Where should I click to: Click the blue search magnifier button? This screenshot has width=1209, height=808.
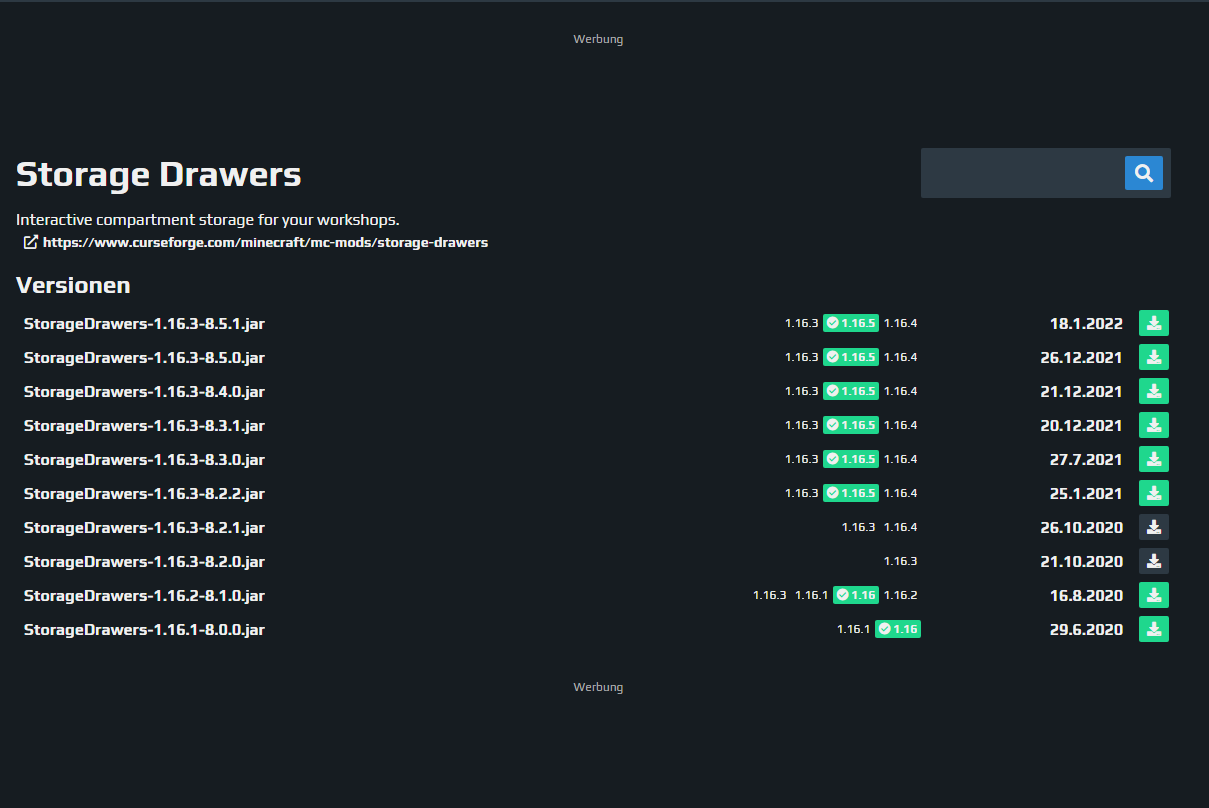(x=1144, y=173)
